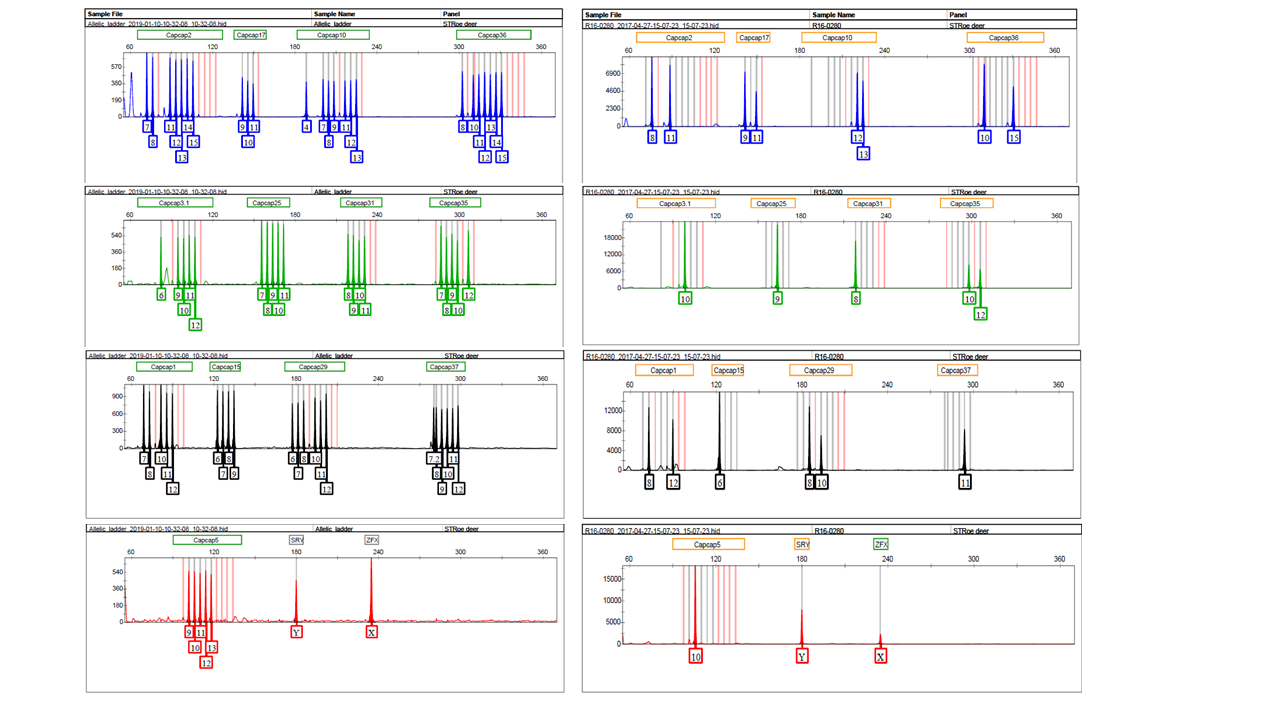Select allele 7.2 label under Capcap37 ladder
1280x720 pixels.
pos(434,459)
